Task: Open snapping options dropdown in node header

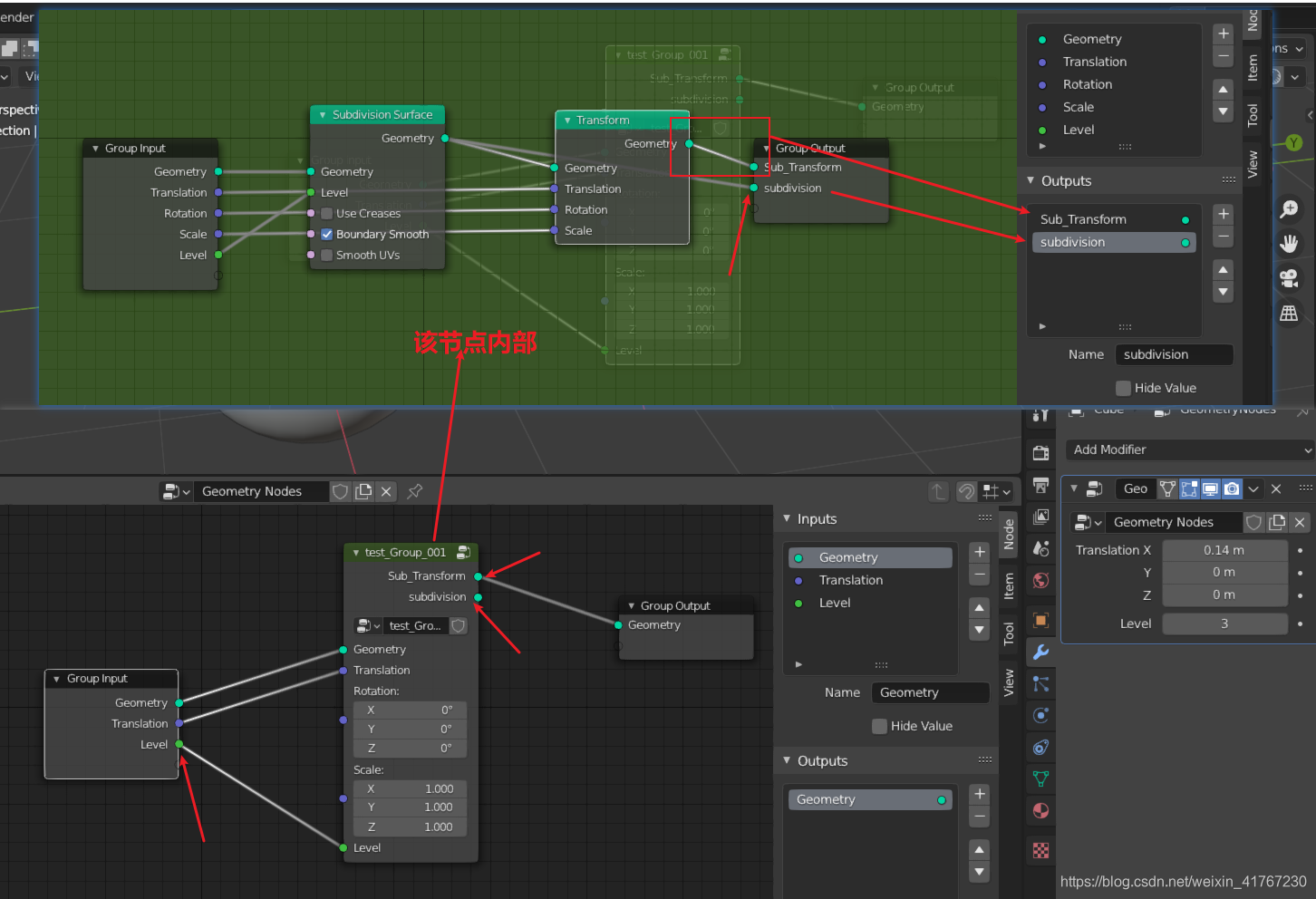Action: (x=996, y=491)
